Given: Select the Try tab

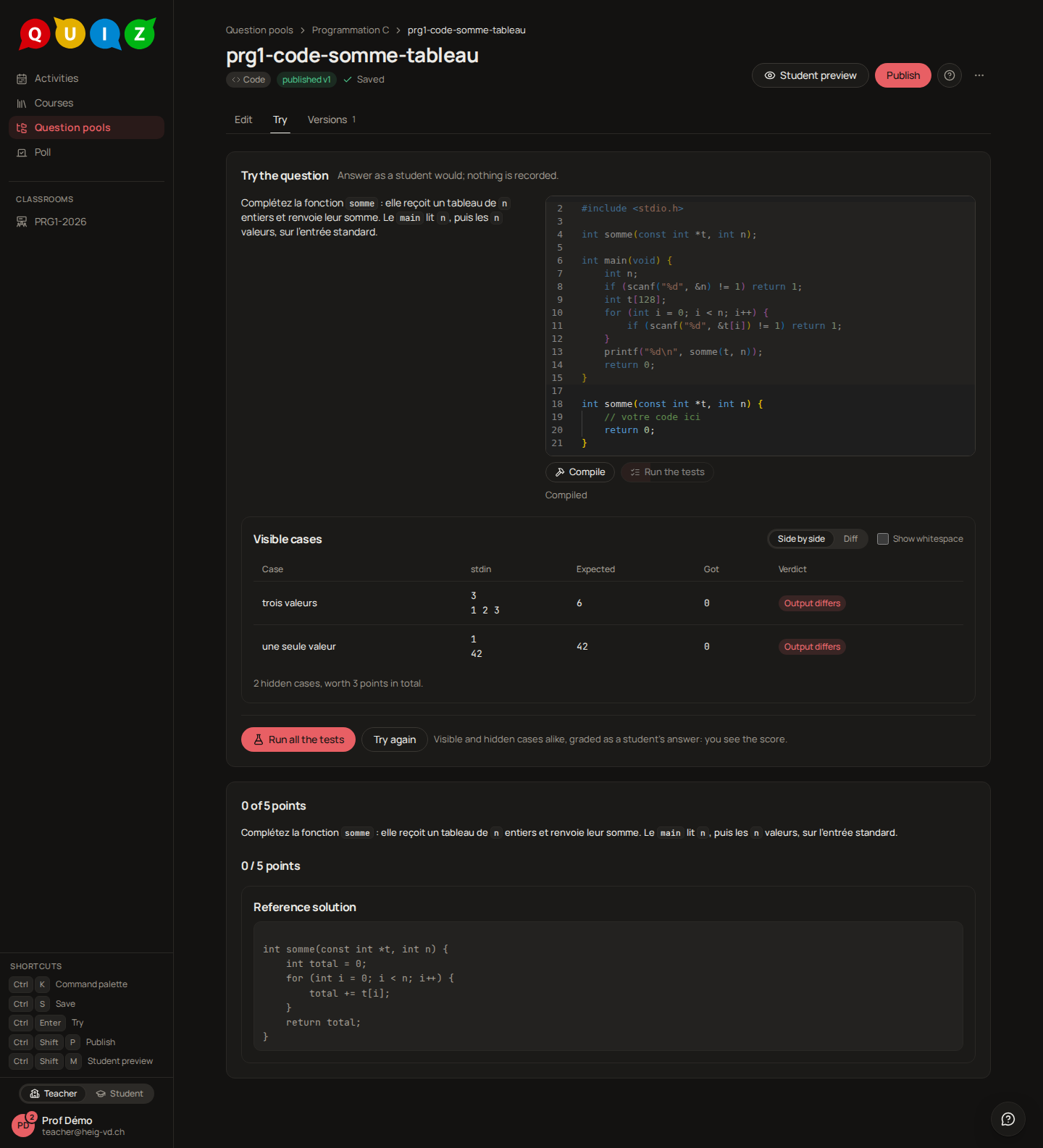Looking at the screenshot, I should (280, 120).
